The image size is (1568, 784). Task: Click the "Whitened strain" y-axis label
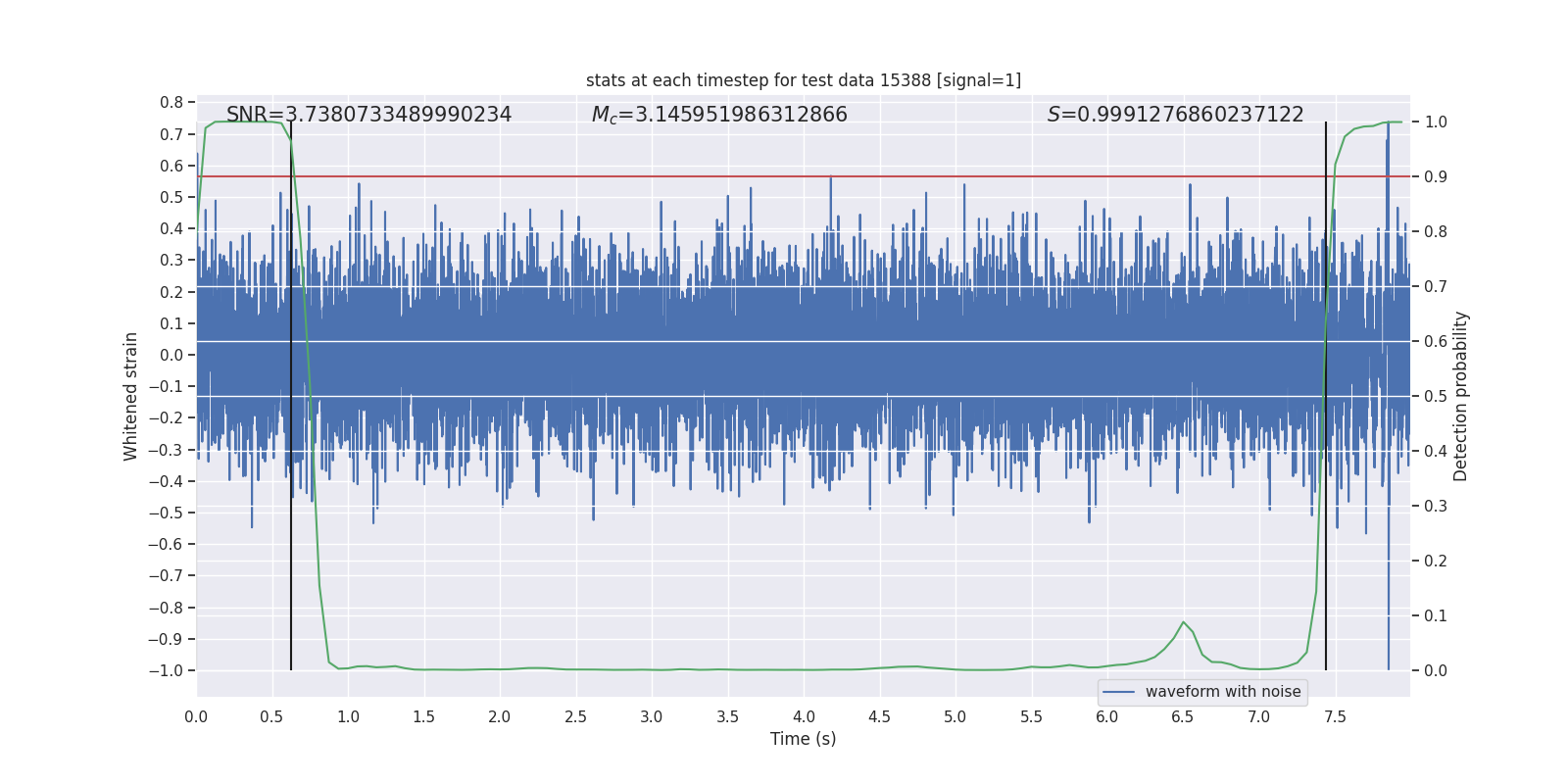click(130, 396)
